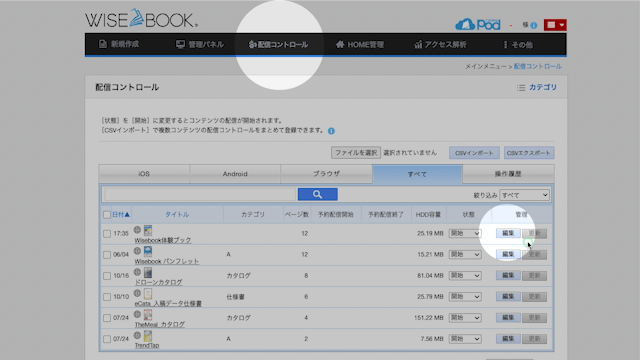The image size is (640, 360).
Task: Click 編集 for TrendTap
Action: click(x=508, y=339)
